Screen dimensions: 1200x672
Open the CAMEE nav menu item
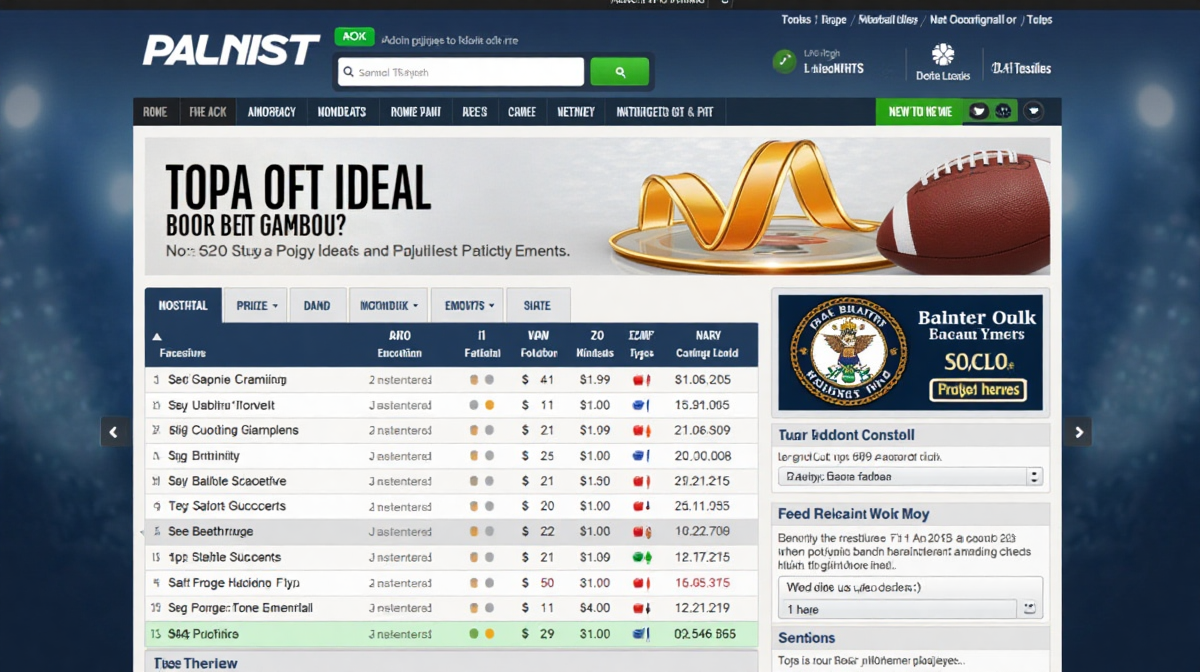[522, 112]
